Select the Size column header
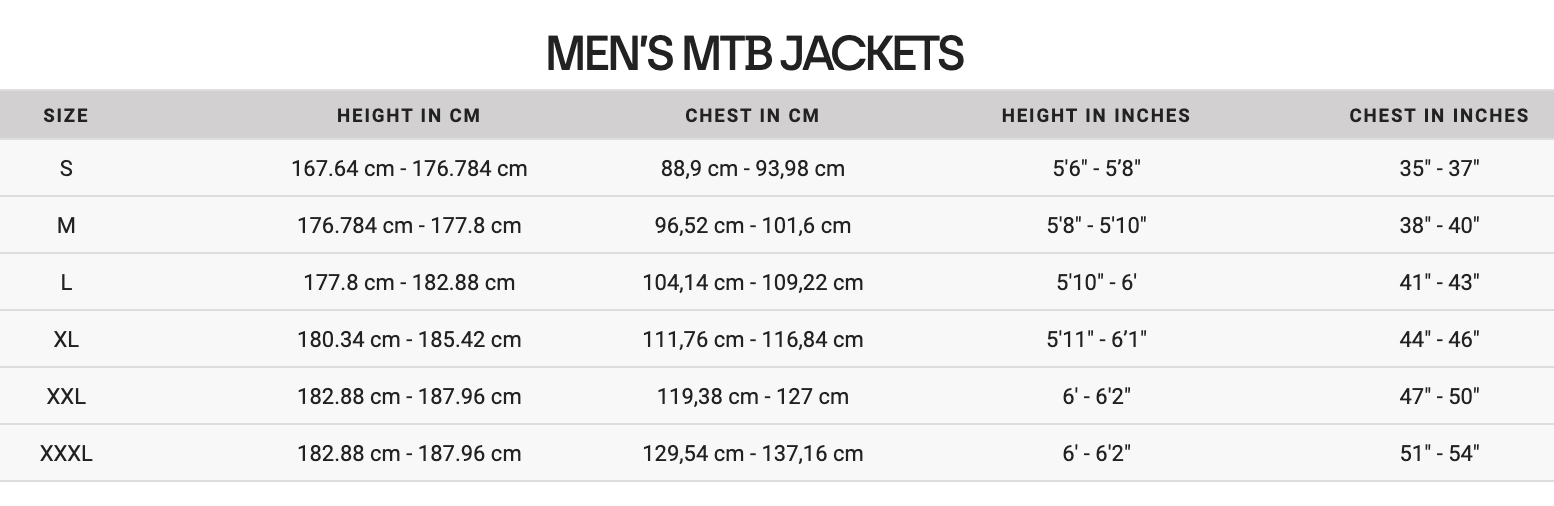The image size is (1554, 506). (x=66, y=116)
